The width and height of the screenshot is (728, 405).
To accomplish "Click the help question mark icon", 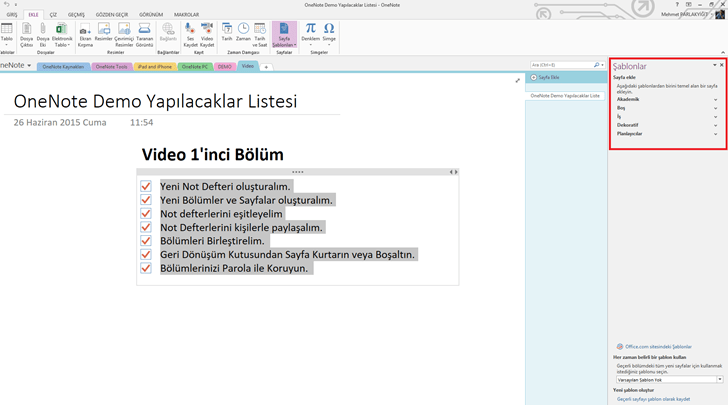I will click(677, 4).
